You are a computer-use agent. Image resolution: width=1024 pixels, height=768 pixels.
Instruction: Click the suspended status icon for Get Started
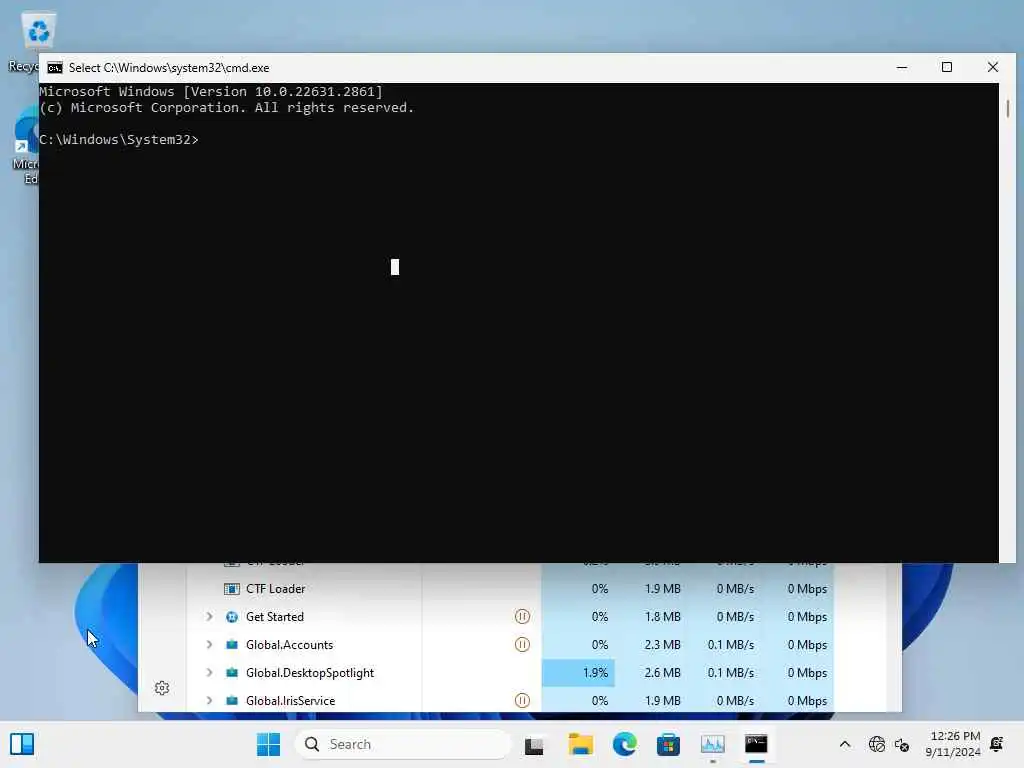[x=522, y=616]
